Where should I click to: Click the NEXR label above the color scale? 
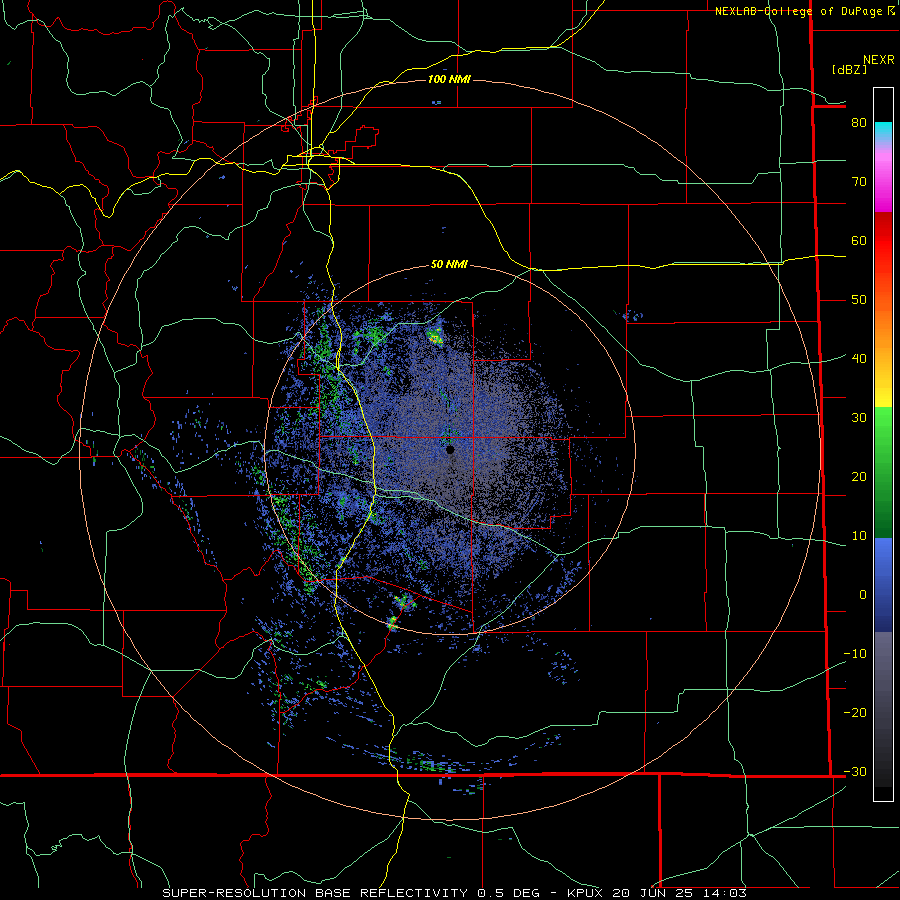878,60
